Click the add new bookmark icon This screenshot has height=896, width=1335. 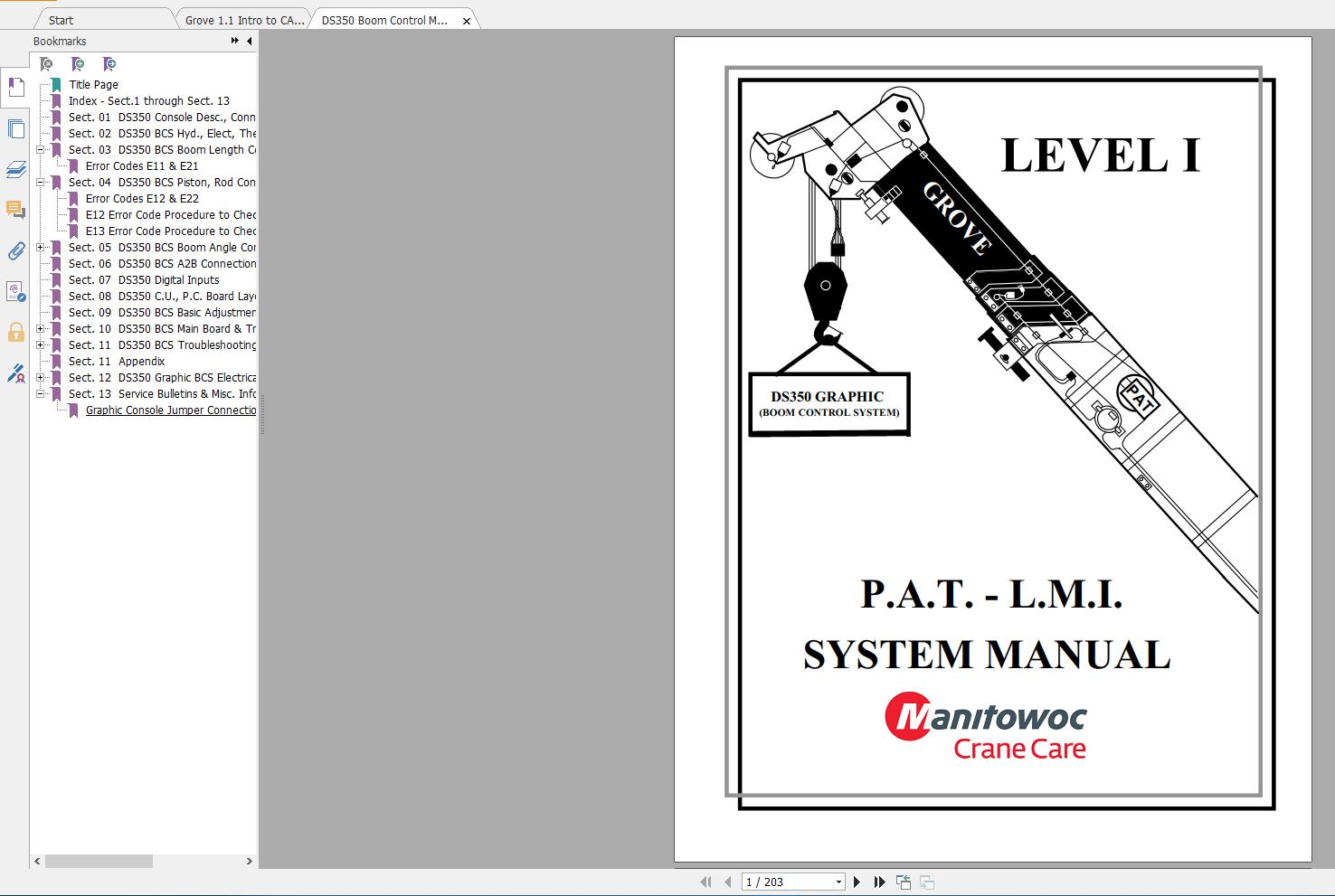click(78, 64)
